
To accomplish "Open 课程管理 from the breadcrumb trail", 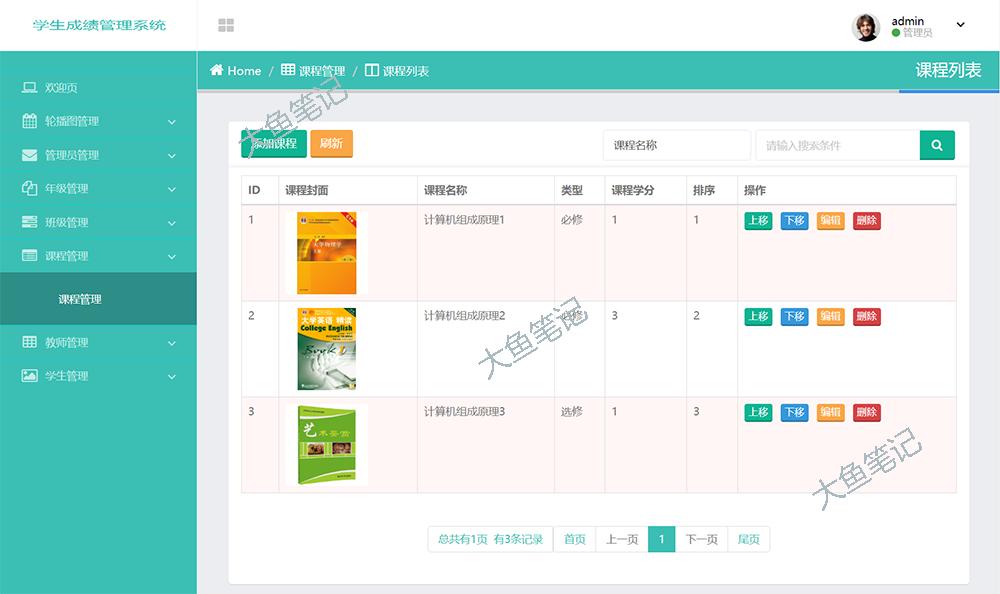I will coord(322,71).
